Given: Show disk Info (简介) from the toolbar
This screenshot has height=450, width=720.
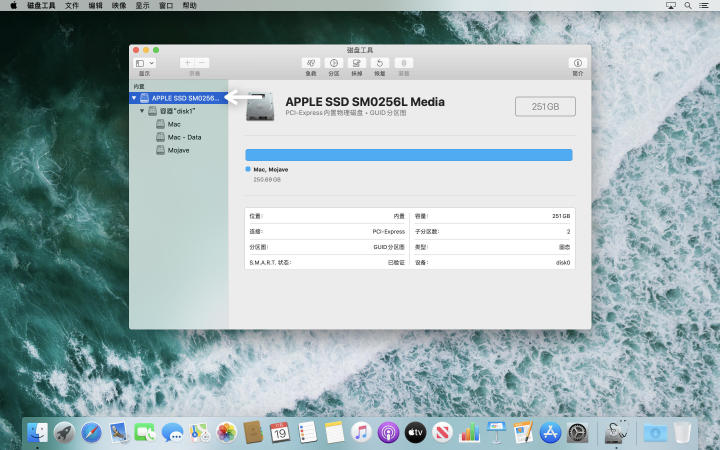Looking at the screenshot, I should coord(578,63).
